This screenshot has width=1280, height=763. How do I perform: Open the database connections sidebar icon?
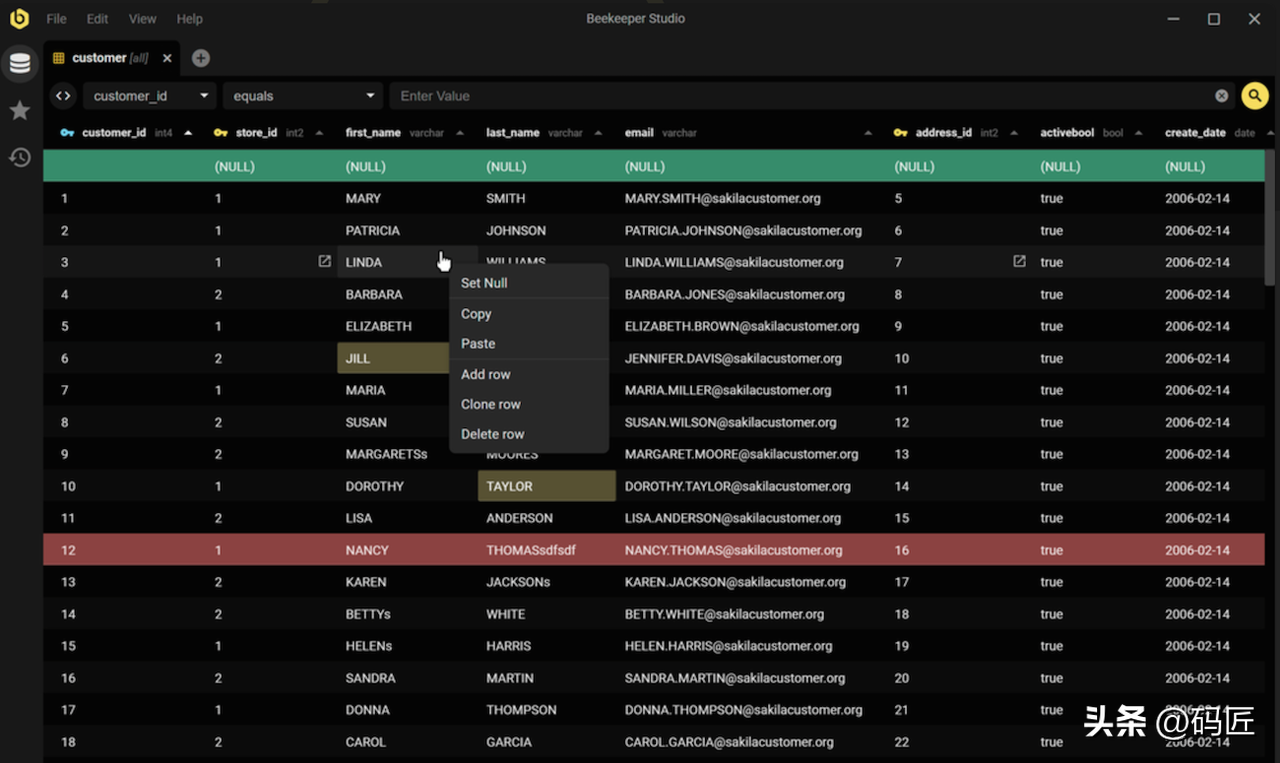(x=20, y=64)
